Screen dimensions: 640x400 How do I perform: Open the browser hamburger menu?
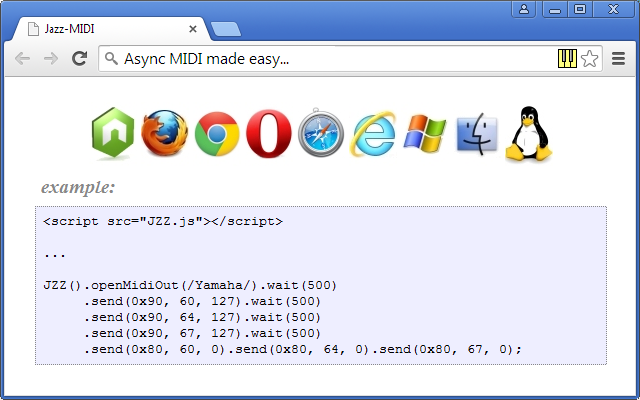(618, 59)
